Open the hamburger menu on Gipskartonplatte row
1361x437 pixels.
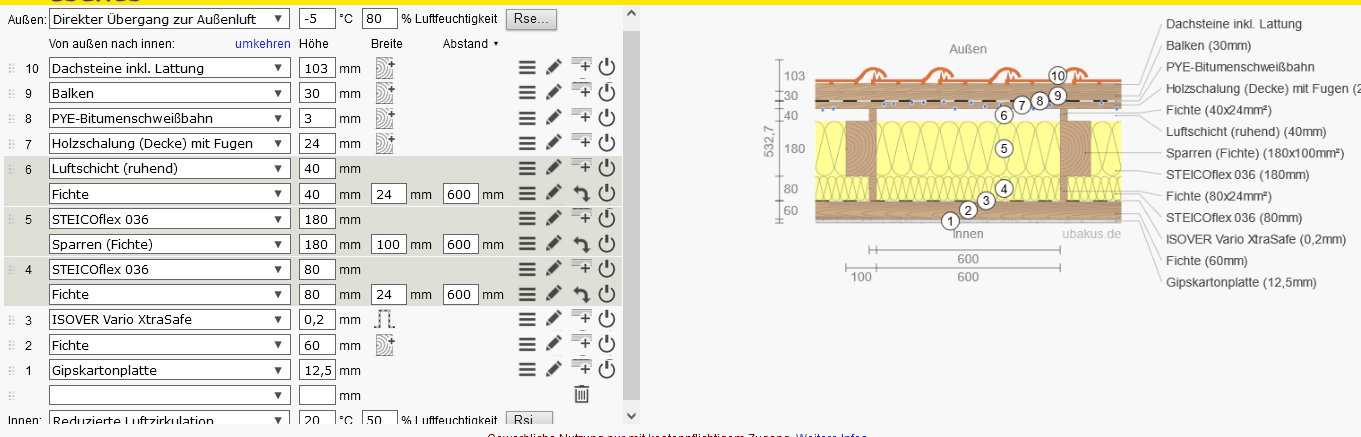(527, 370)
